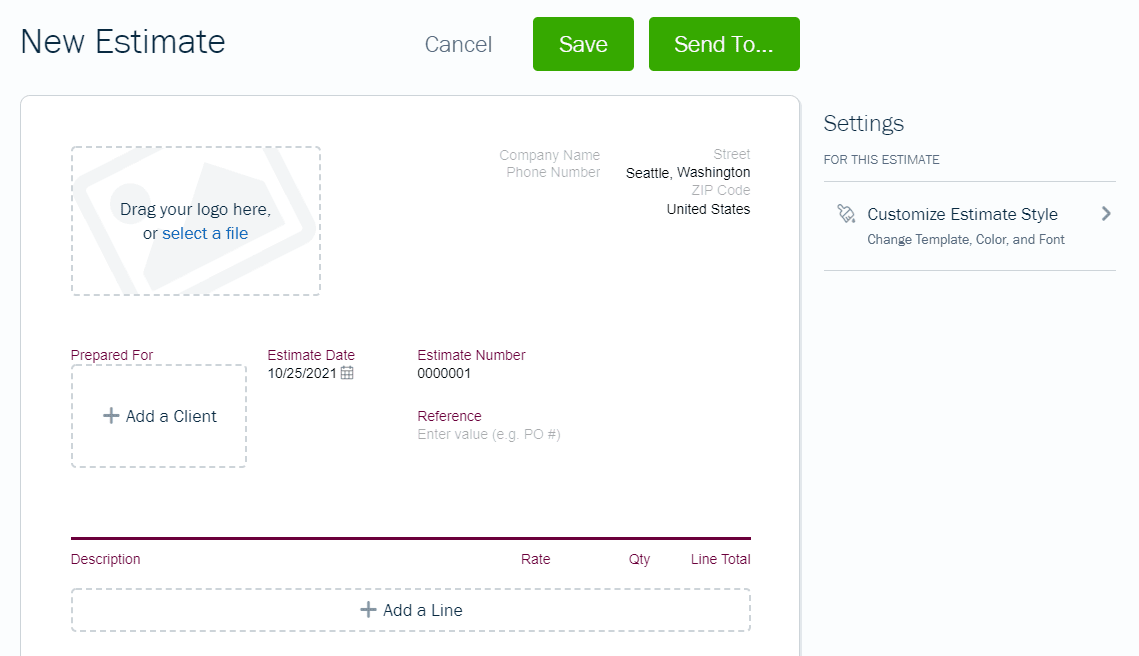
Task: Click the Company Name field
Action: (549, 155)
